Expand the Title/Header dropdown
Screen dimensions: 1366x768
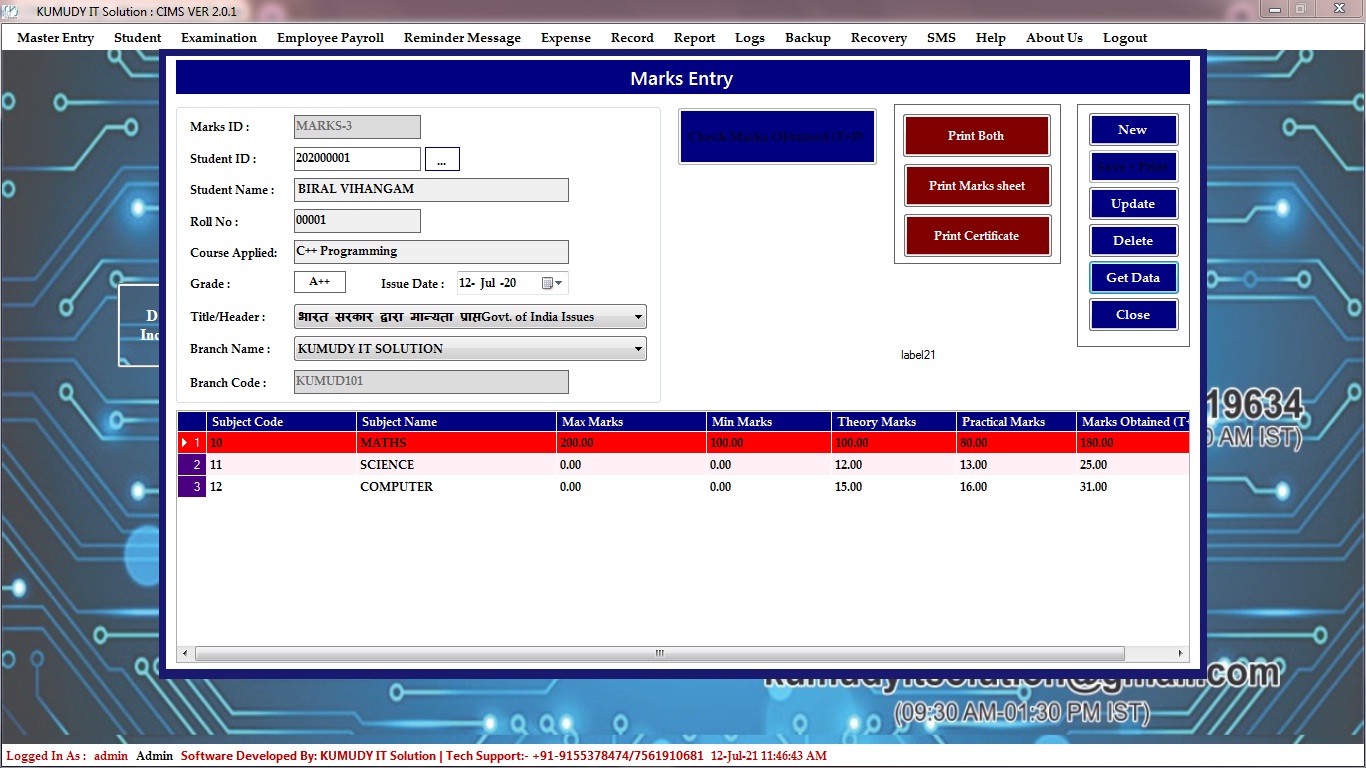tap(638, 317)
